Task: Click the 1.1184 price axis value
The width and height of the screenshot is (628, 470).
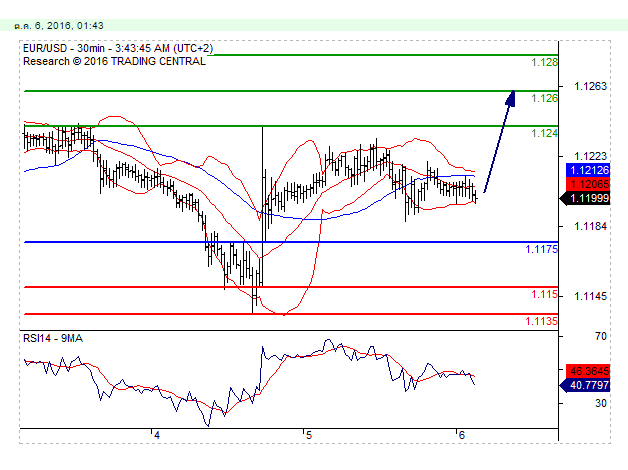Action: click(x=590, y=226)
